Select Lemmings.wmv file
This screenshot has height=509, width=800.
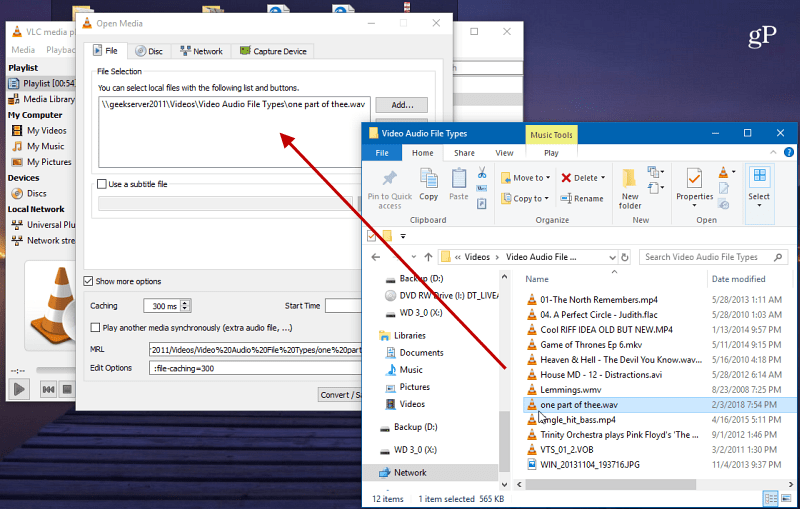pyautogui.click(x=570, y=390)
